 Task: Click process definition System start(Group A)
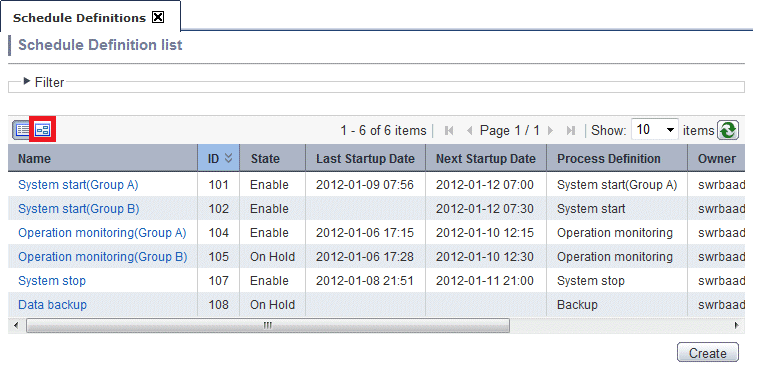click(617, 185)
